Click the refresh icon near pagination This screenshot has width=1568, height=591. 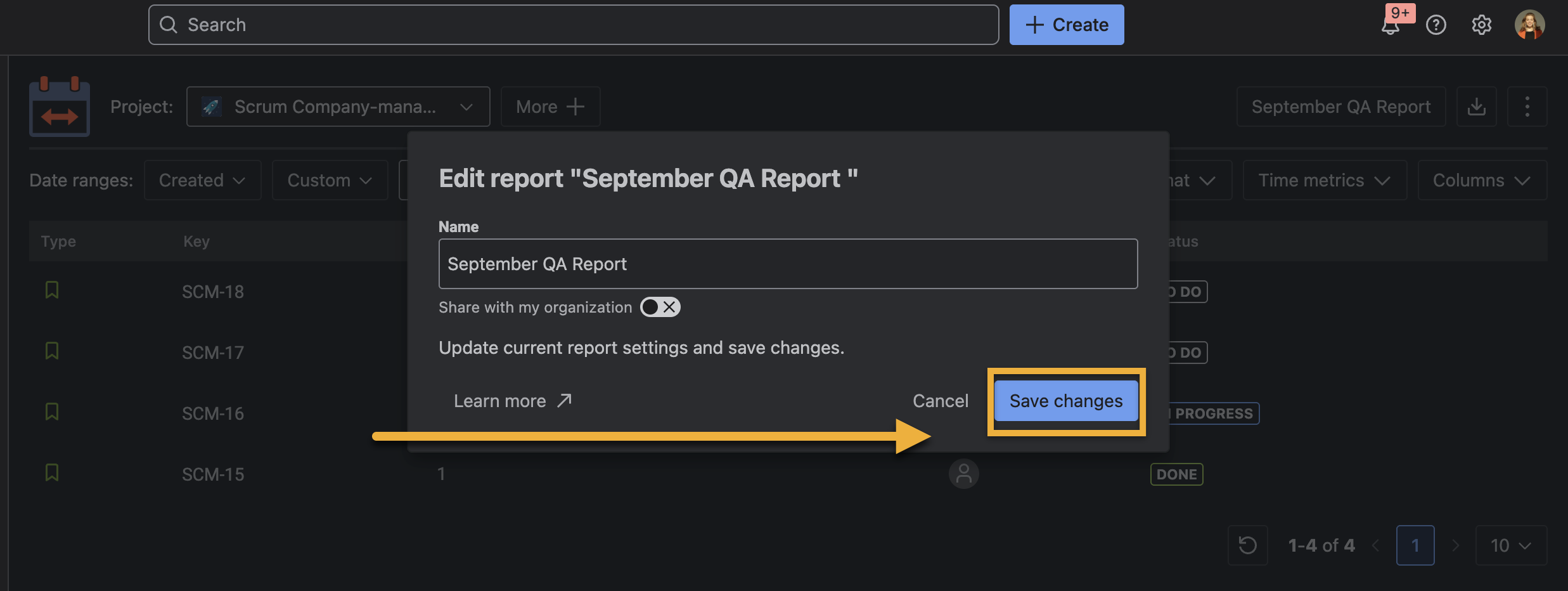point(1247,545)
